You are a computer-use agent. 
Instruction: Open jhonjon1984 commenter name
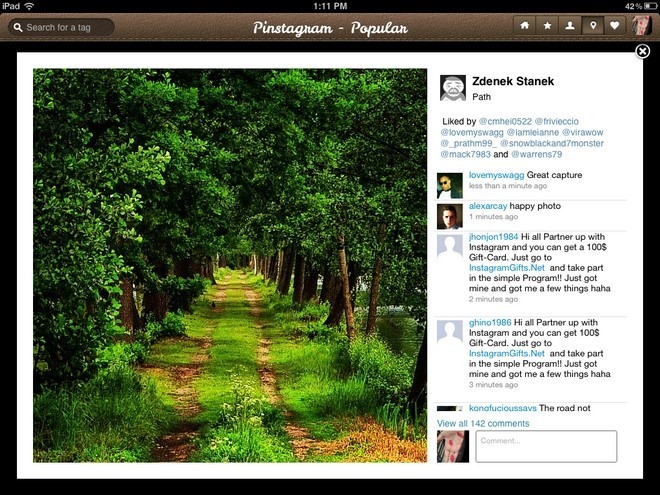click(x=493, y=237)
